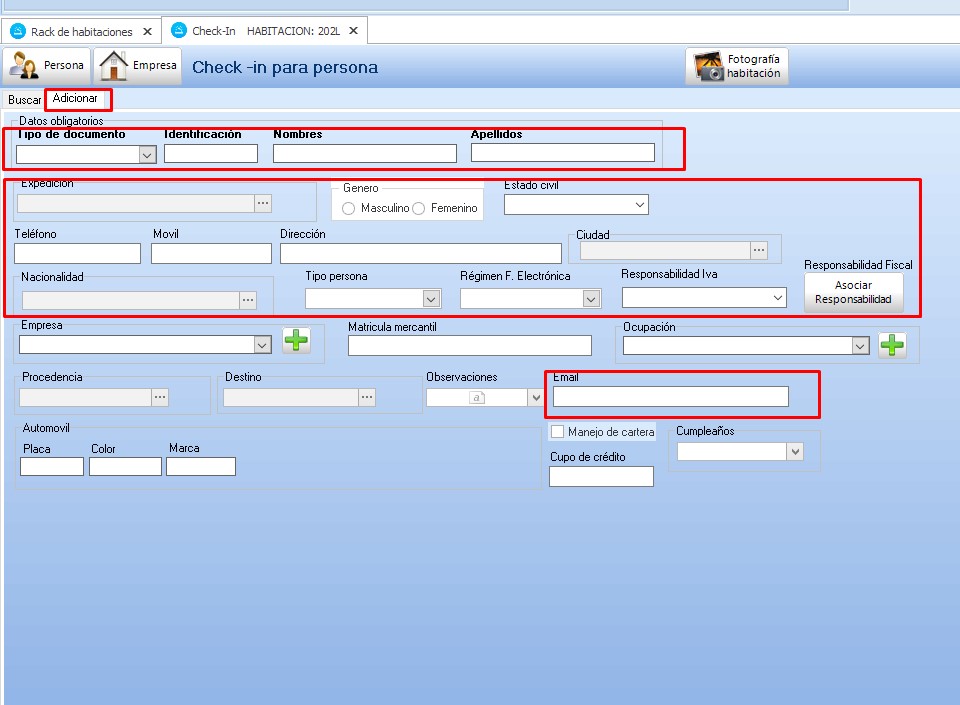Open Nacionalidad lookup ellipsis button
The image size is (960, 705).
pyautogui.click(x=248, y=299)
